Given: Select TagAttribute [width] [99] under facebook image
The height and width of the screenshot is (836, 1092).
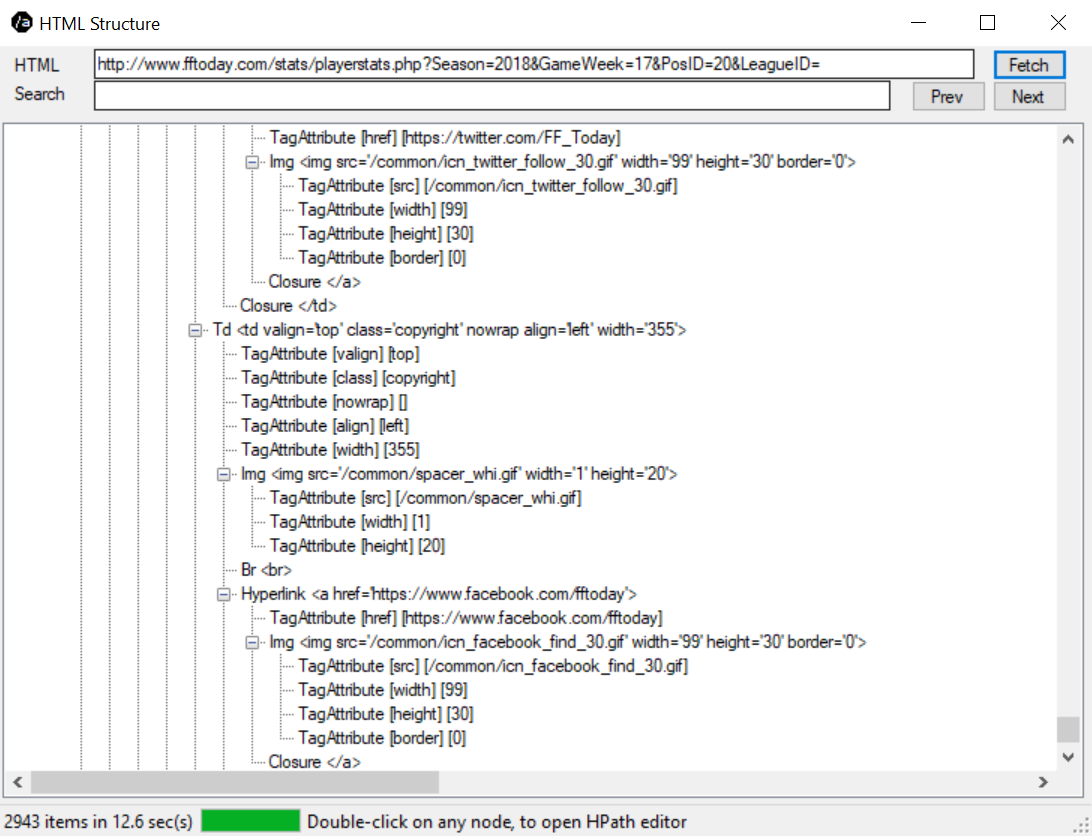Looking at the screenshot, I should [382, 690].
